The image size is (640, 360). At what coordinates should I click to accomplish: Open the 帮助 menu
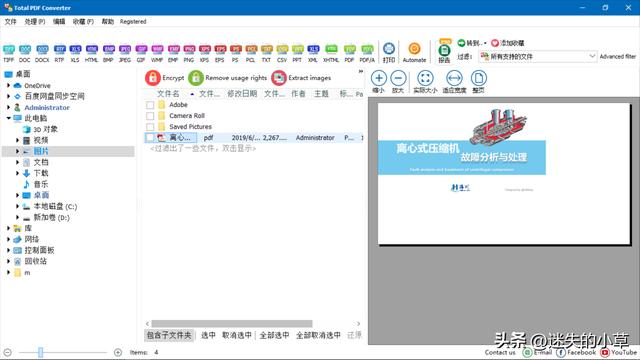[x=108, y=22]
